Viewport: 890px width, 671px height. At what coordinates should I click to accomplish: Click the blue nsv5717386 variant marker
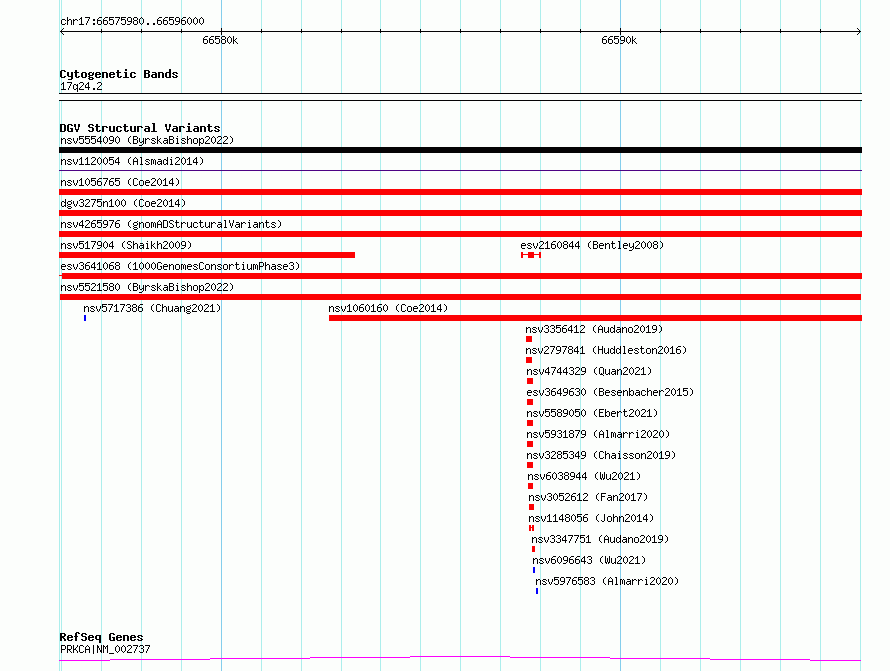click(85, 318)
